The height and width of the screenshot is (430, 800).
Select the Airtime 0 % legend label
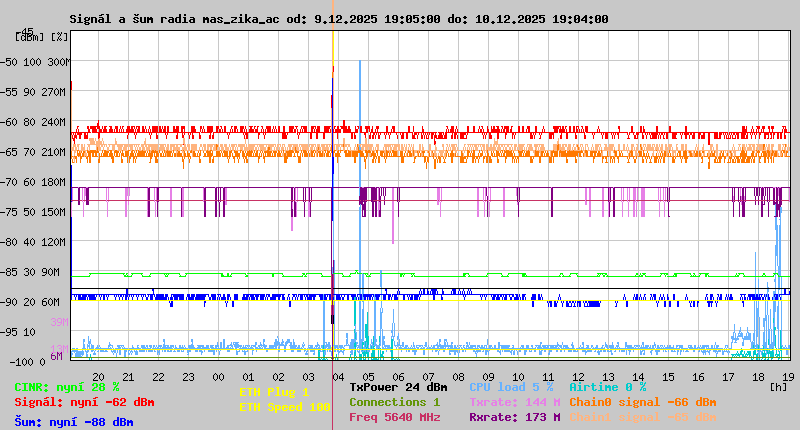607,386
